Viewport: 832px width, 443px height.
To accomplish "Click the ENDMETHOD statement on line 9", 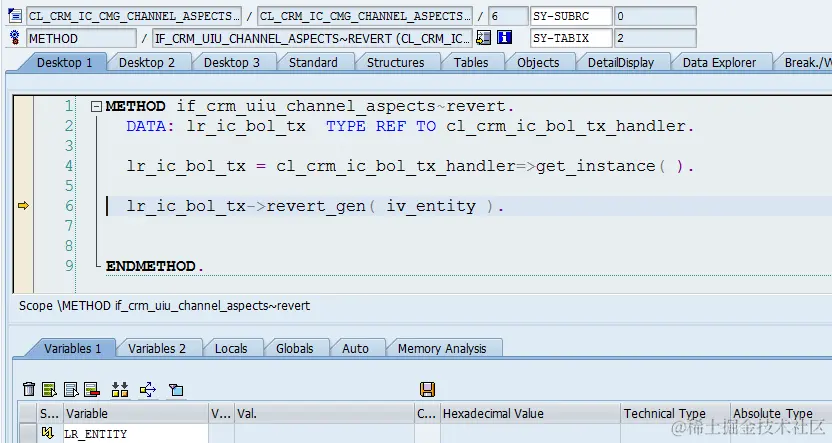I will (x=154, y=266).
